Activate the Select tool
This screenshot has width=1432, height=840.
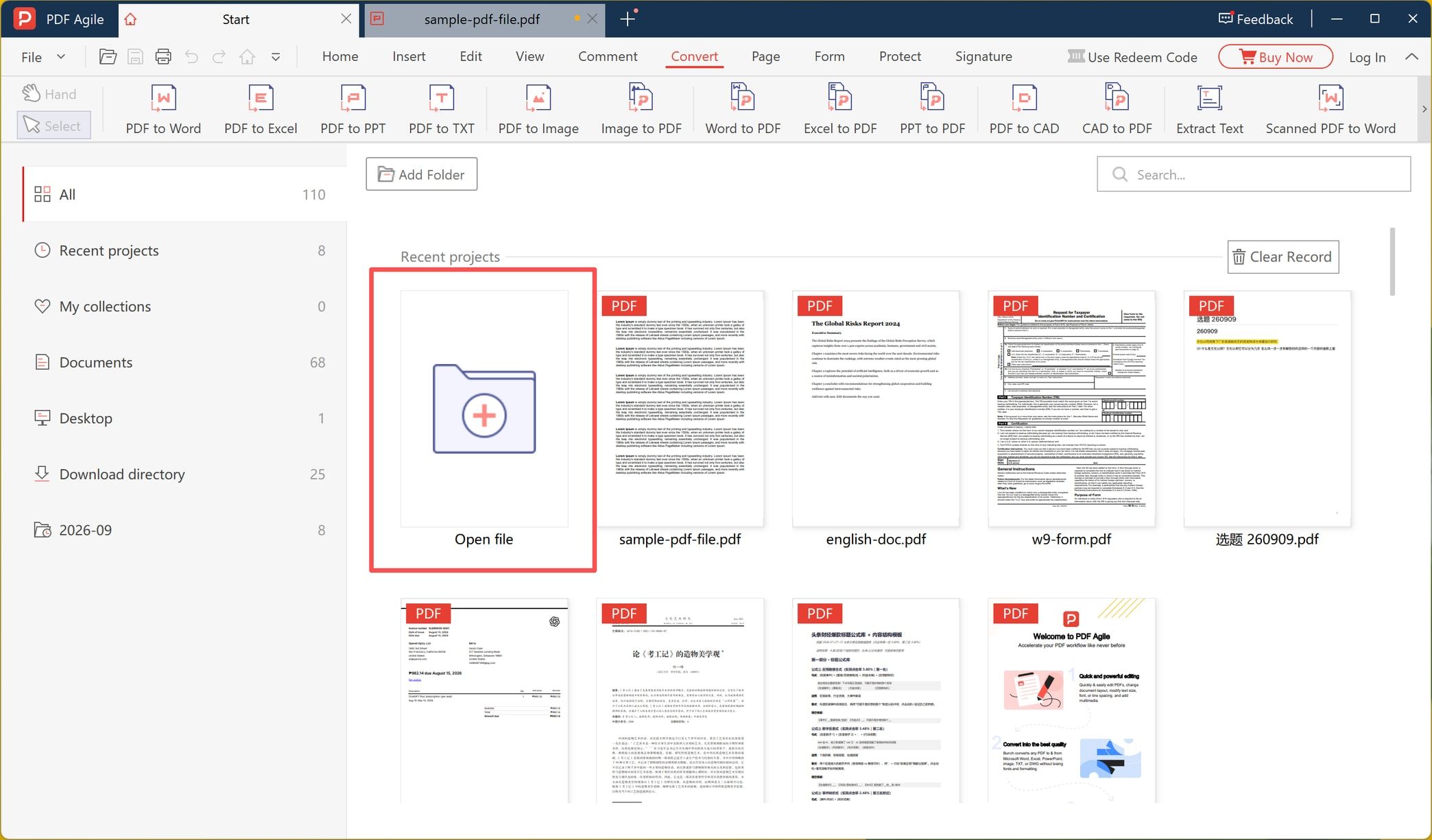tap(53, 125)
